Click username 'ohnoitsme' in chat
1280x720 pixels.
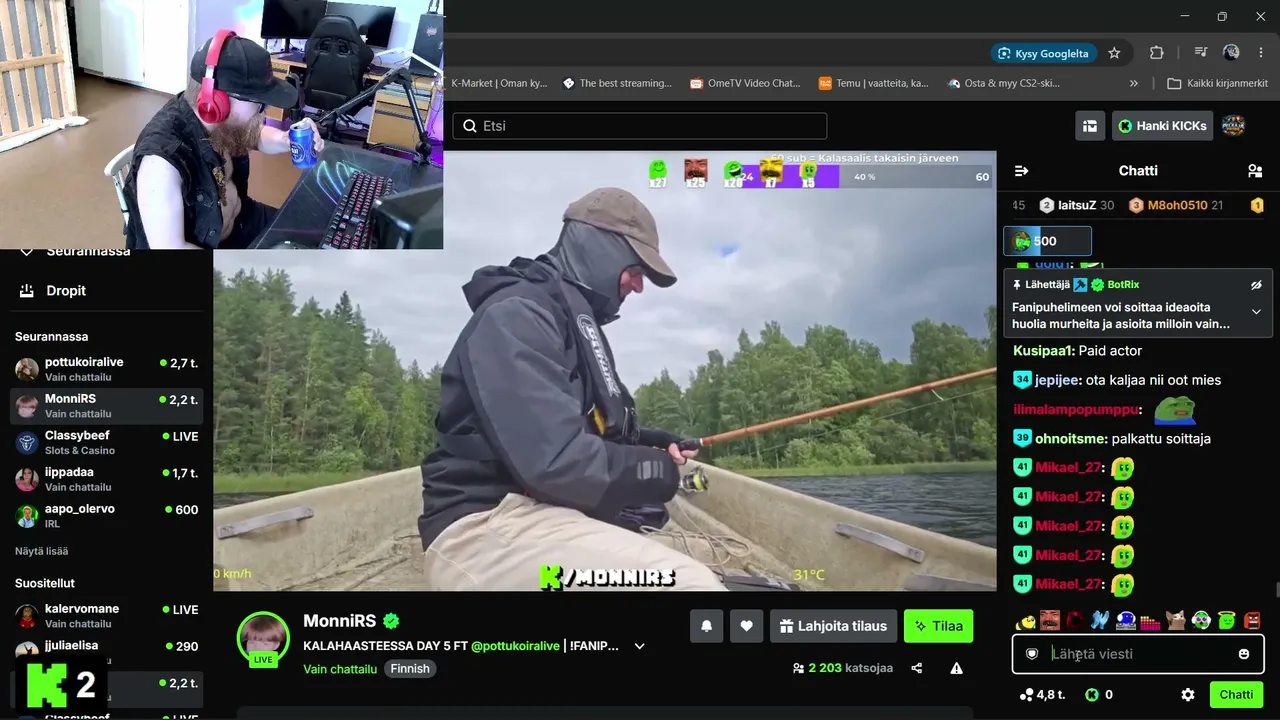pos(1071,438)
